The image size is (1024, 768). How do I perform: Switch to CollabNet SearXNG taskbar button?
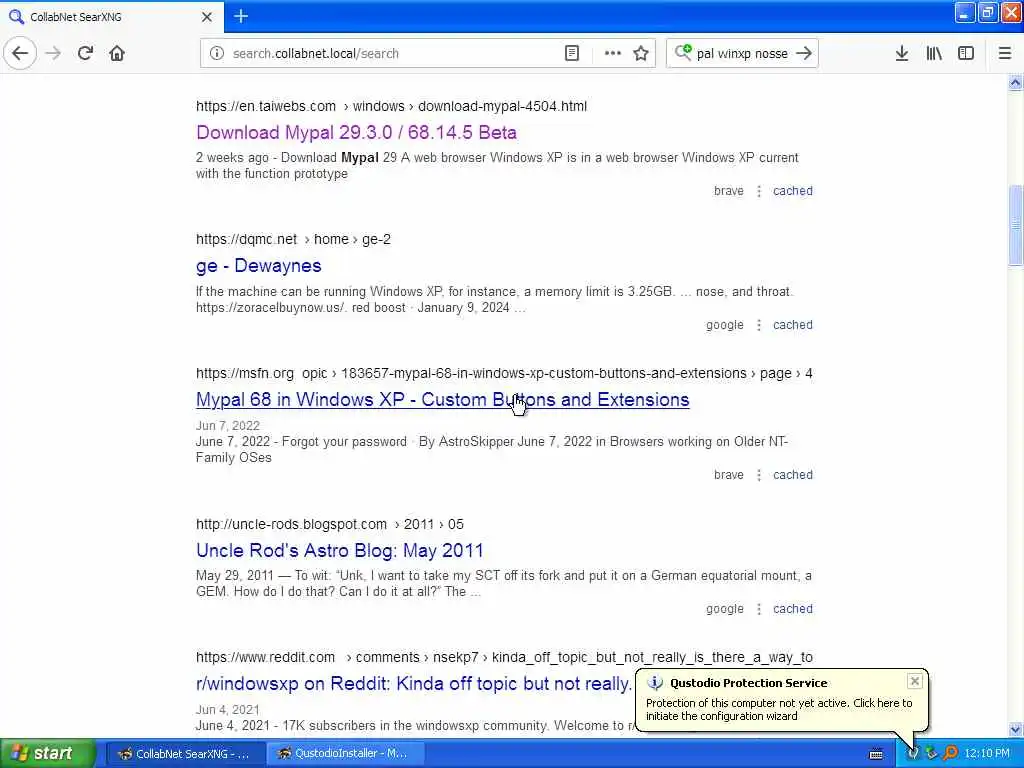185,754
